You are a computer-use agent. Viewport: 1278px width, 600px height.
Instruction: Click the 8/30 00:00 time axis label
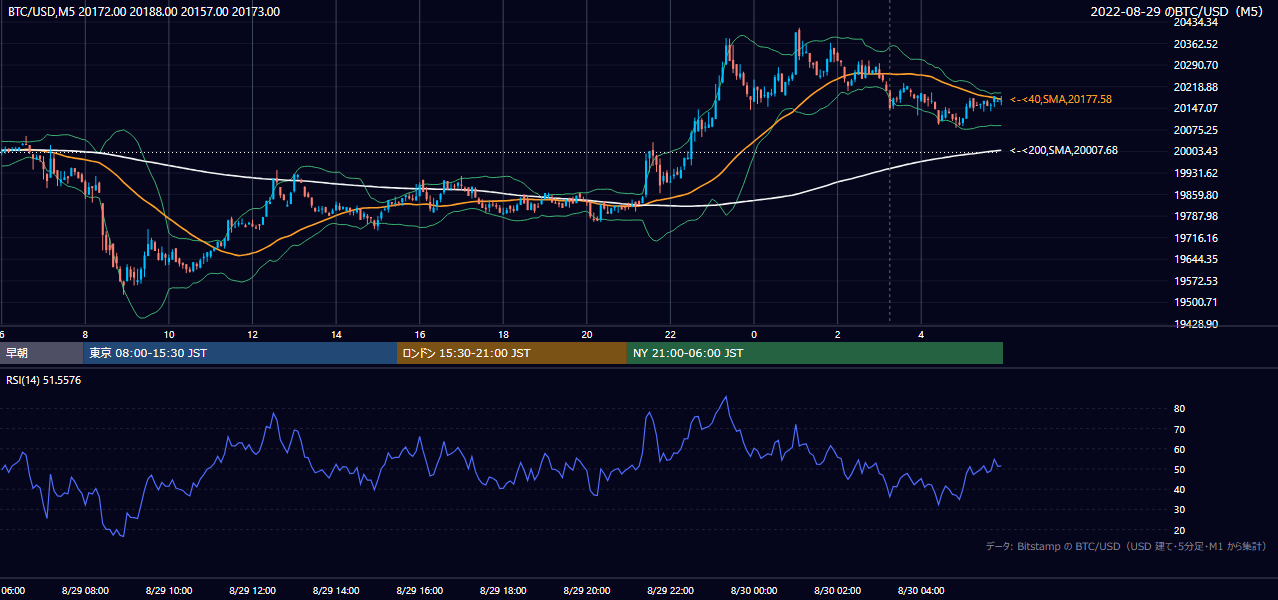tap(753, 591)
